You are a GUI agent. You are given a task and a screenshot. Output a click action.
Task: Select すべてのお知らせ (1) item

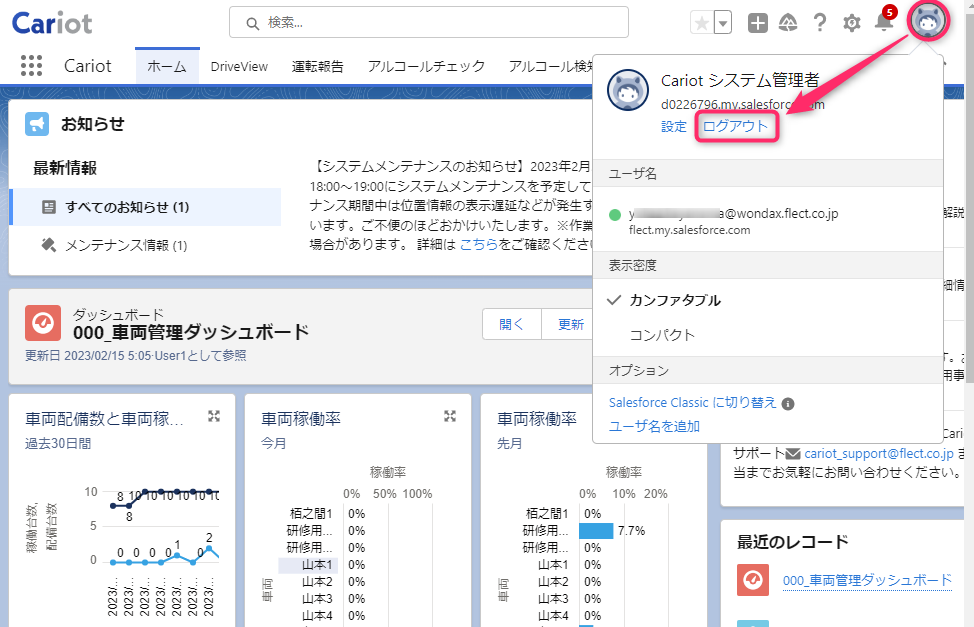coord(146,207)
